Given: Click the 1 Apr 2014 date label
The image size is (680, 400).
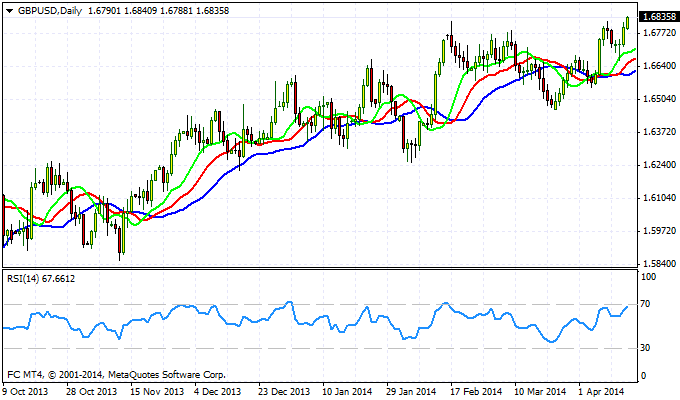Looking at the screenshot, I should pos(602,392).
